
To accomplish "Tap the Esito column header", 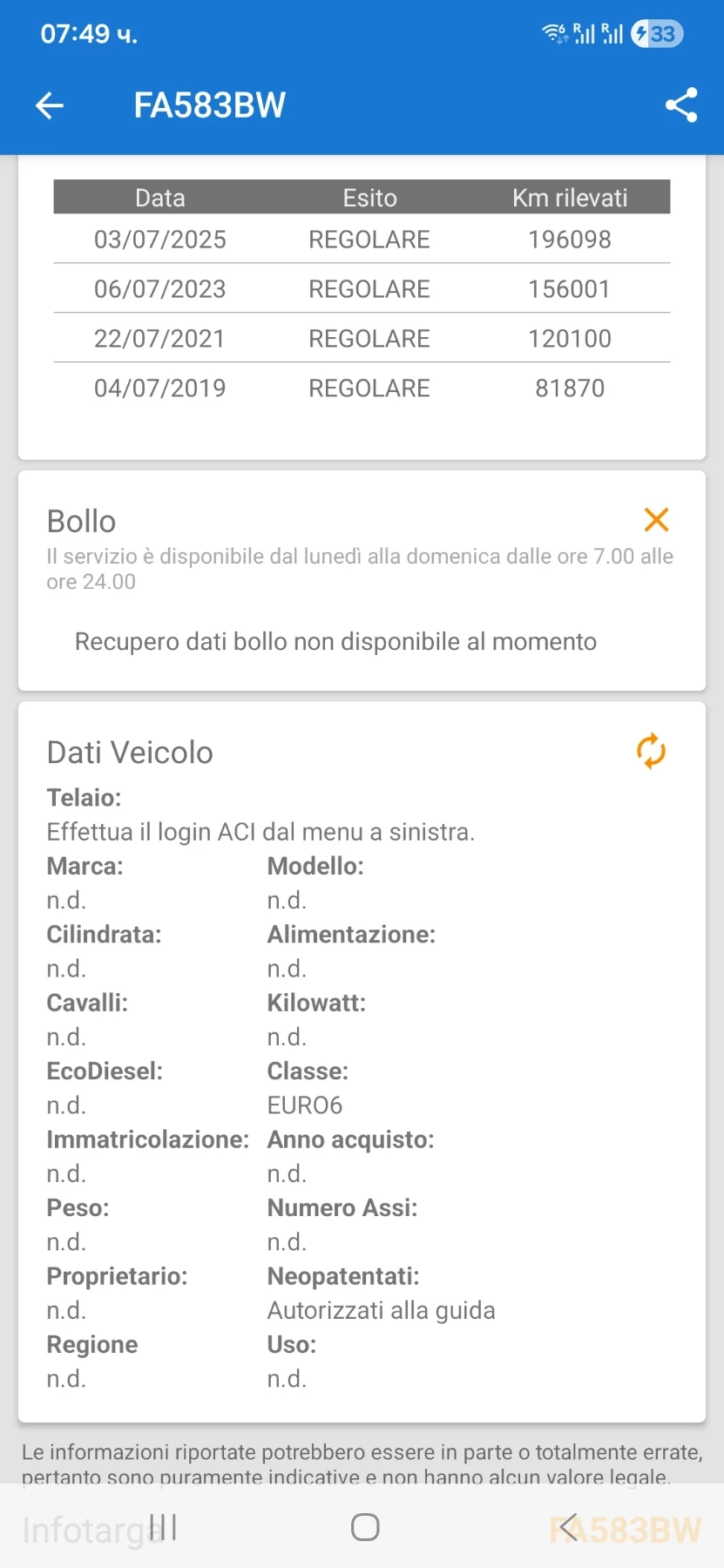I will point(369,198).
